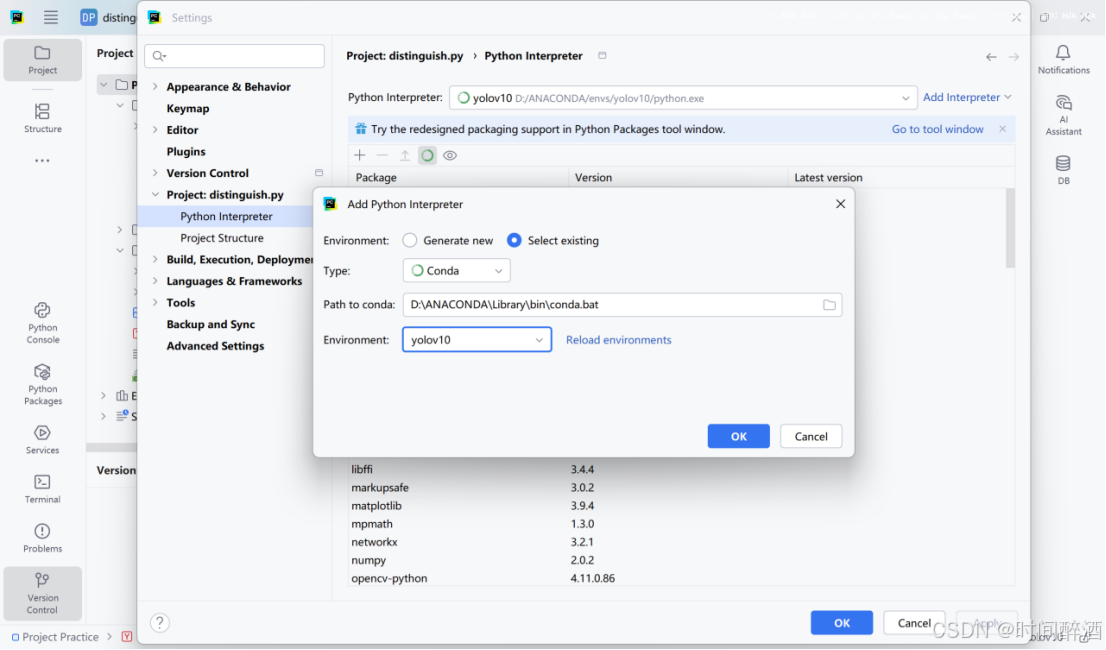
Task: Open the Type Conda dropdown
Action: 456,271
